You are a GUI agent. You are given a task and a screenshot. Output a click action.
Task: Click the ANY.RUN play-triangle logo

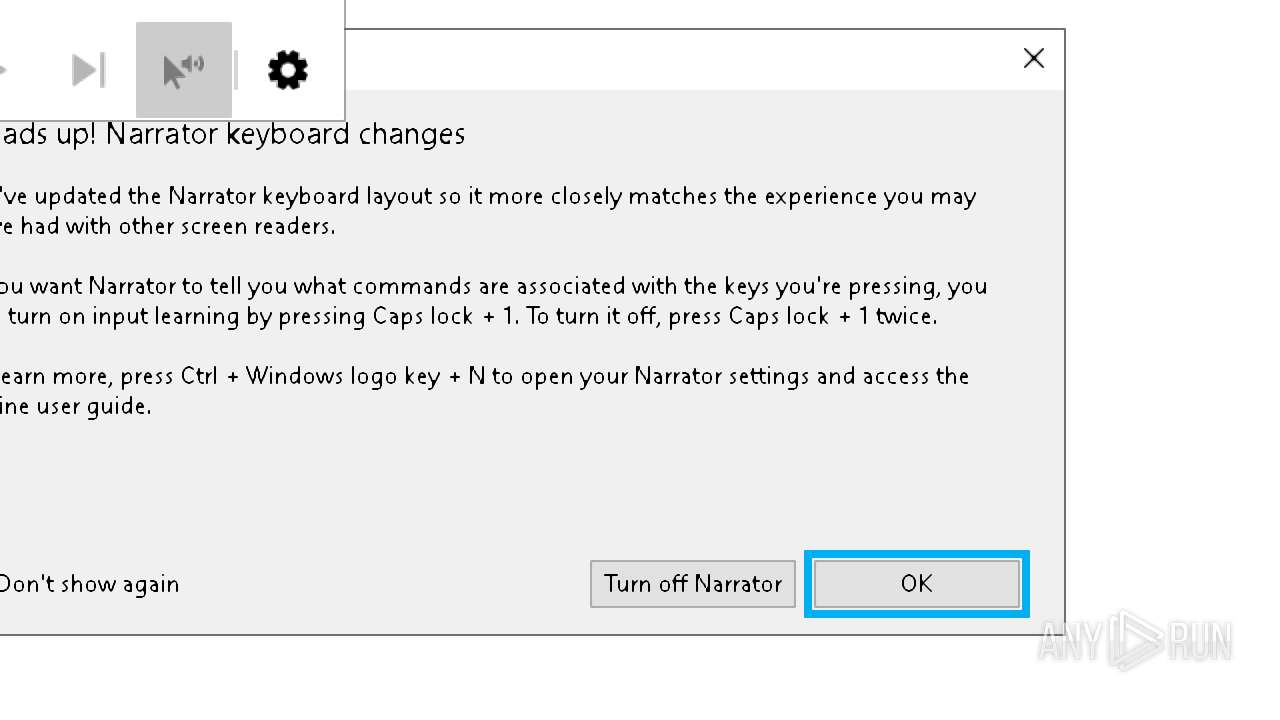[1134, 638]
